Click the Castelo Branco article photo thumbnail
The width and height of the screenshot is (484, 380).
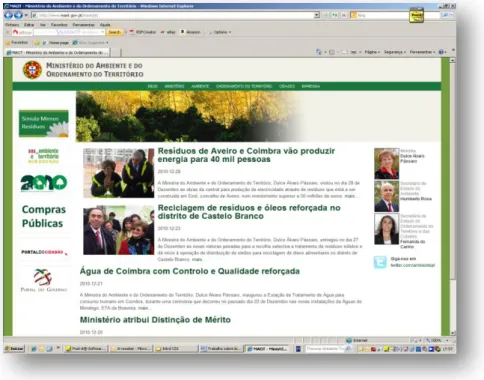[119, 230]
